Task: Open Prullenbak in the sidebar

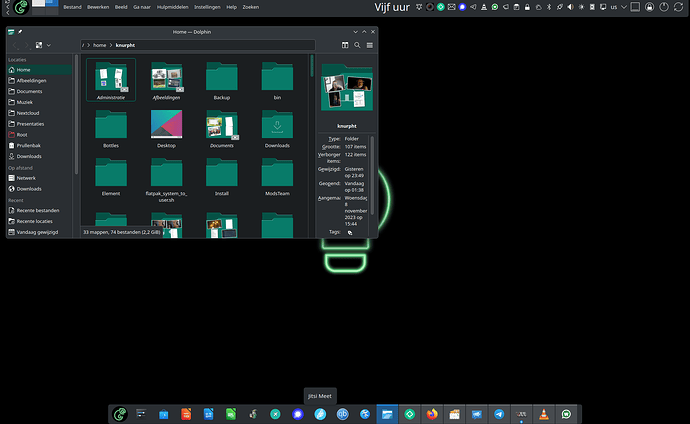Action: pos(39,146)
